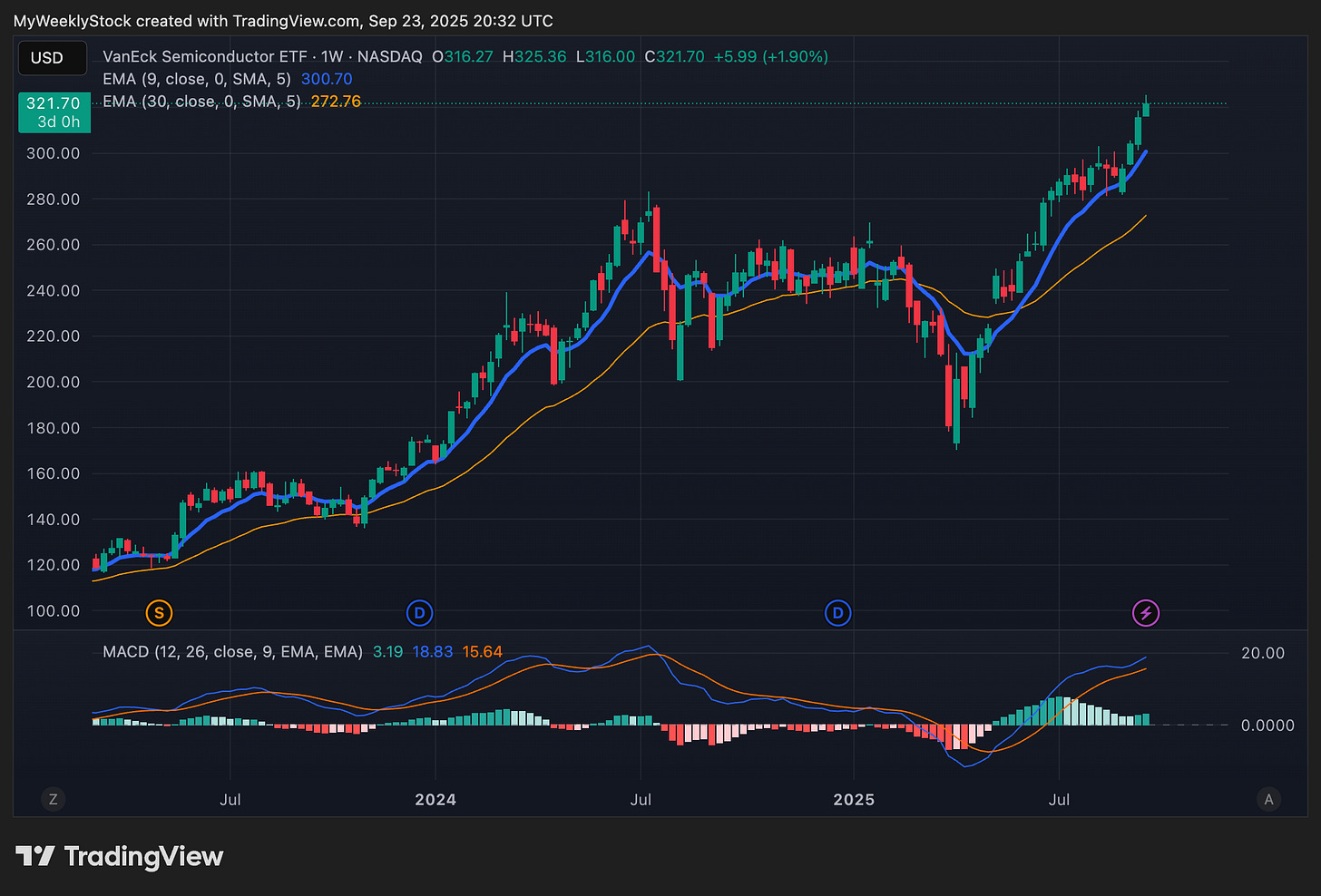This screenshot has height=896, width=1321.
Task: Click the 200.00 price axis label
Action: pos(54,382)
